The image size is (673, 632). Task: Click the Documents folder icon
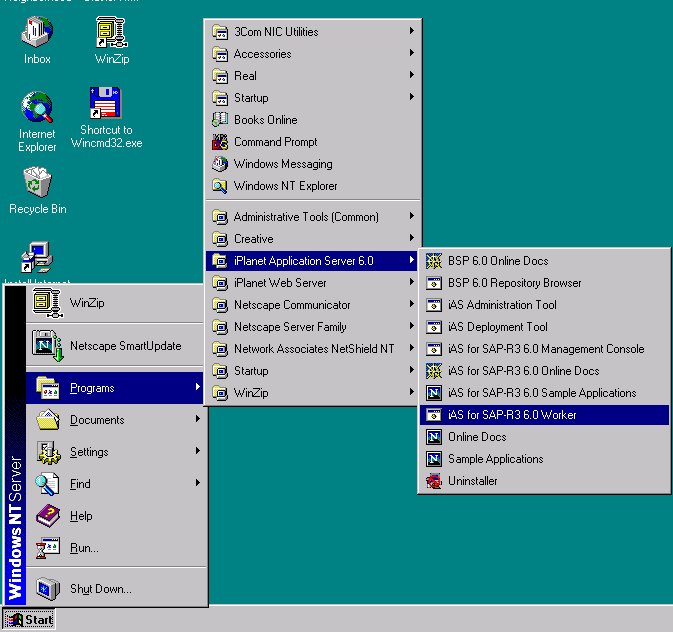(48, 420)
